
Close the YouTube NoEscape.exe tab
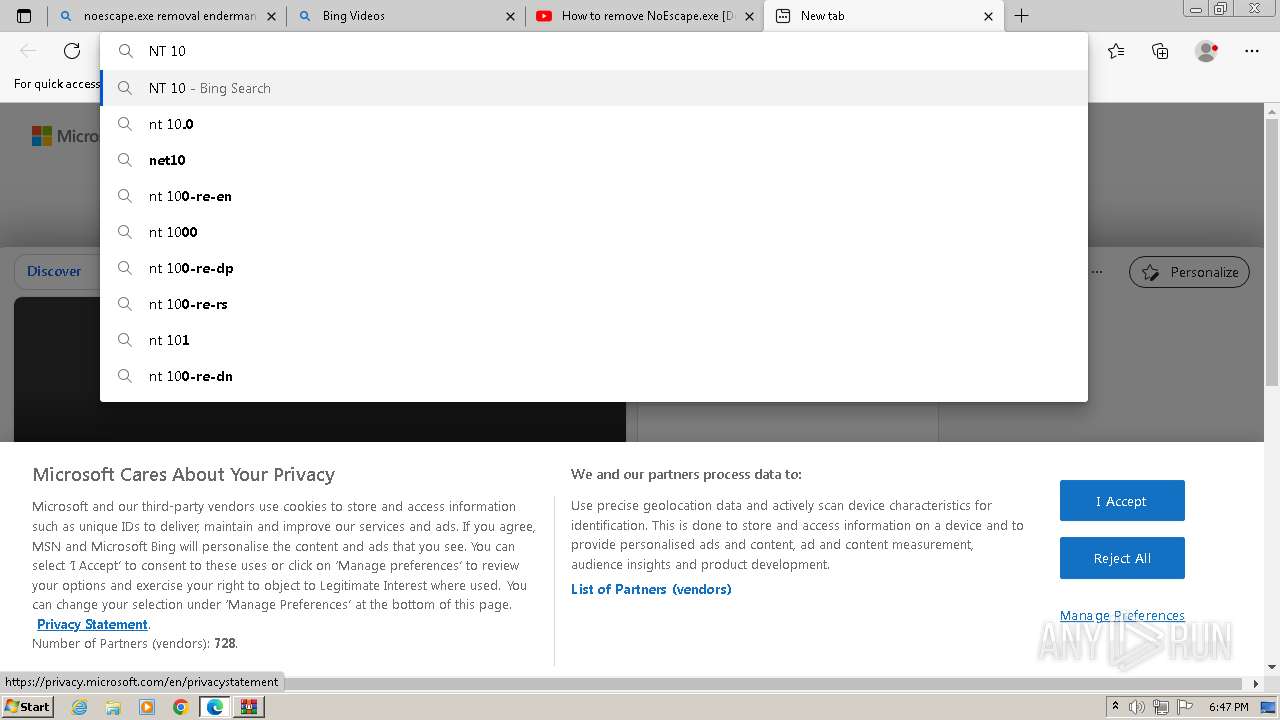coord(750,16)
